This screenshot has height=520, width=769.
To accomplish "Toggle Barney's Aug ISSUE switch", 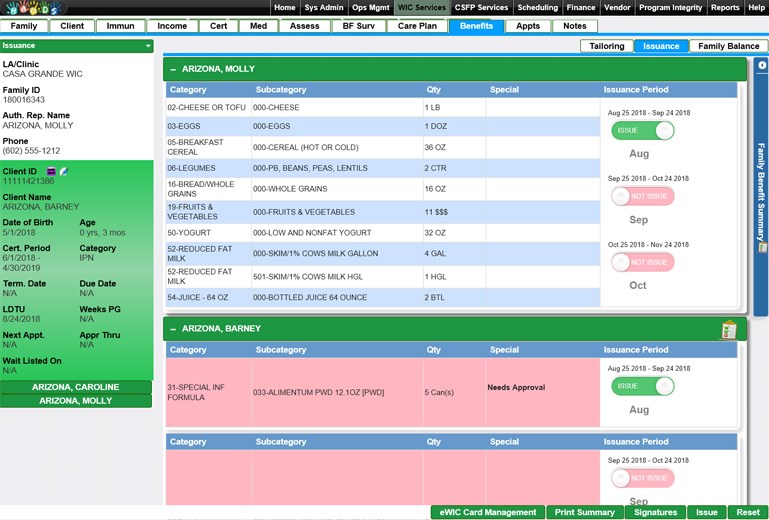I will point(642,386).
